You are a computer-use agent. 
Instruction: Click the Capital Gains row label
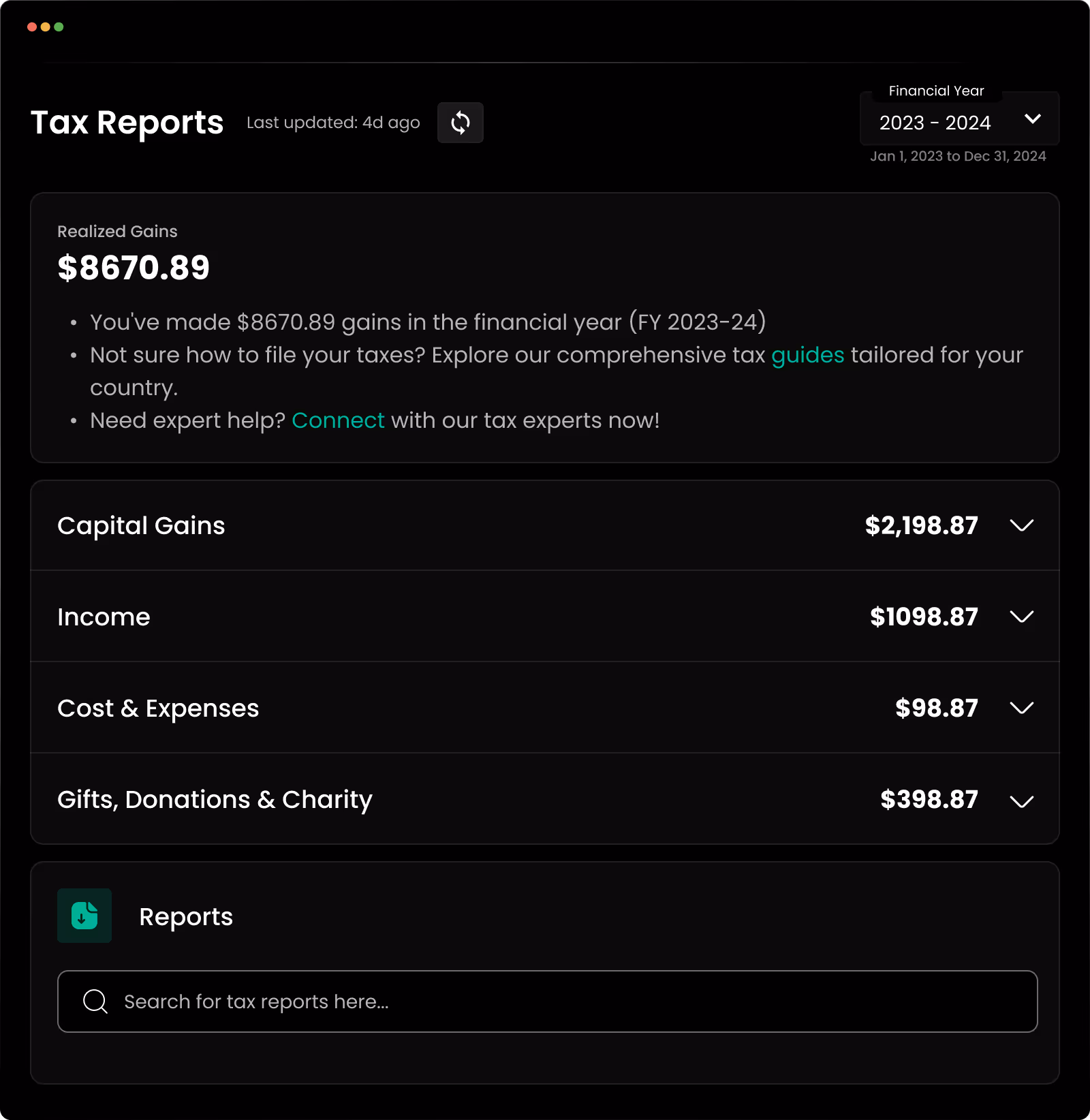(x=141, y=525)
